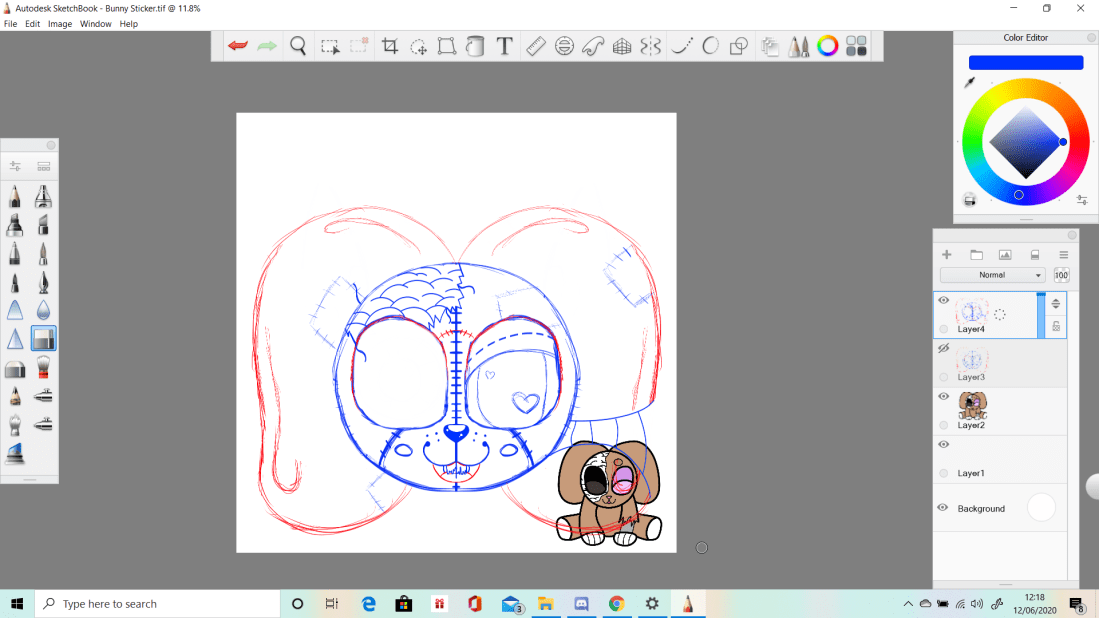Click the red Undo arrow
The width and height of the screenshot is (1099, 618).
[x=238, y=46]
